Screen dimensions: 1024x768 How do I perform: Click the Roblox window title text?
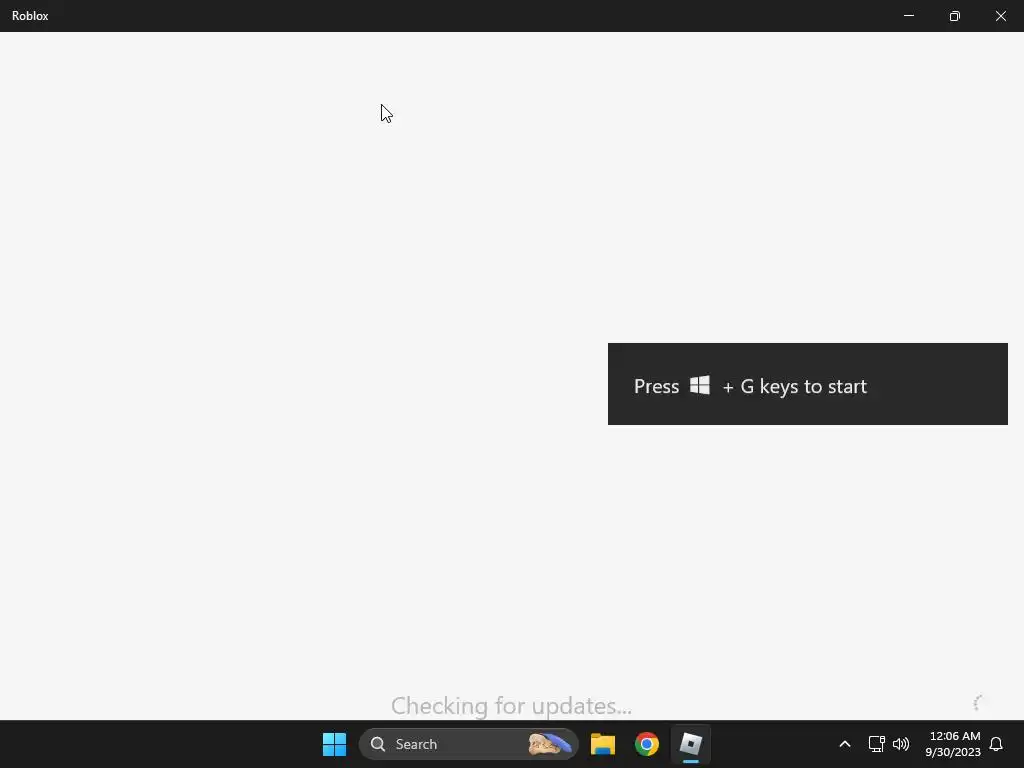point(30,16)
